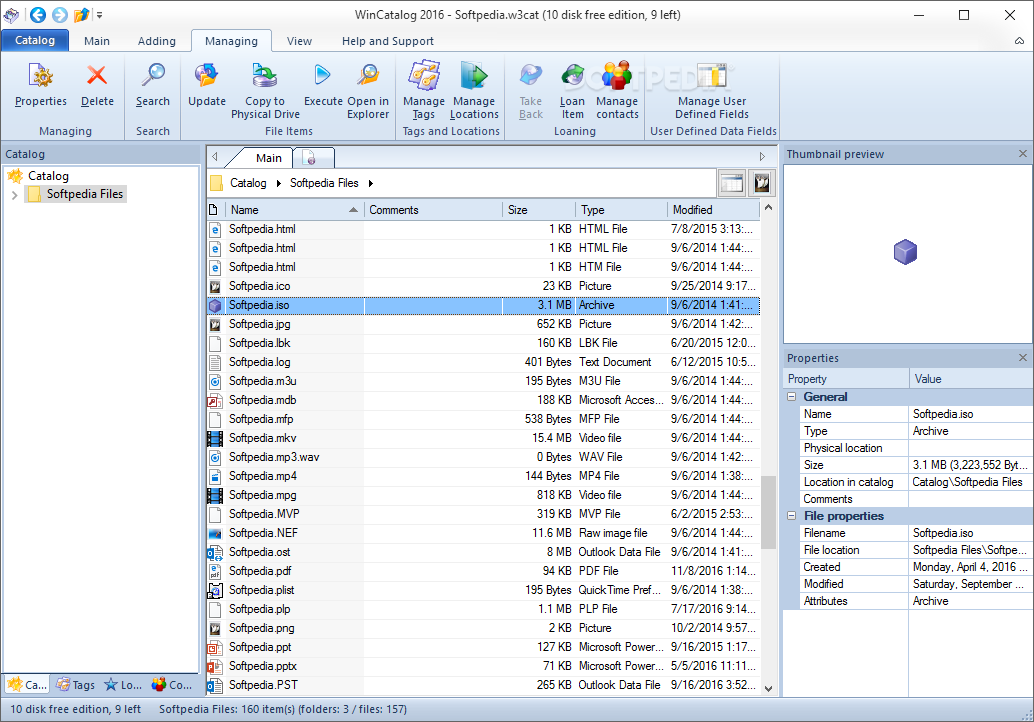Viewport: 1034px width, 722px height.
Task: Click the forward arrow in title bar
Action: tap(59, 15)
